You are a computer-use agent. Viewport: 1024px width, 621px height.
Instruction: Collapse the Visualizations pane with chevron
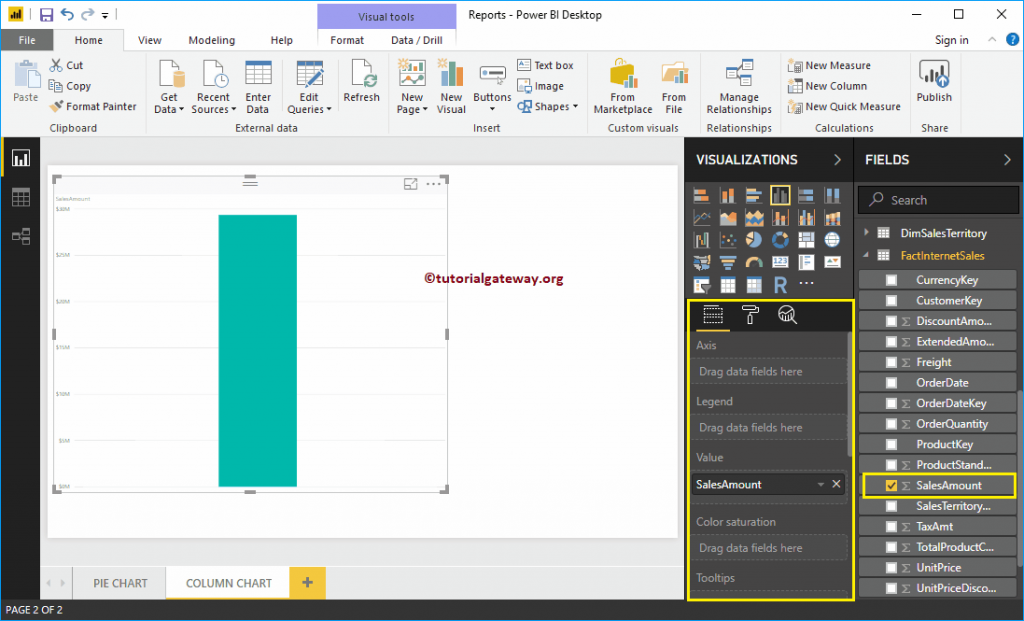coord(837,160)
